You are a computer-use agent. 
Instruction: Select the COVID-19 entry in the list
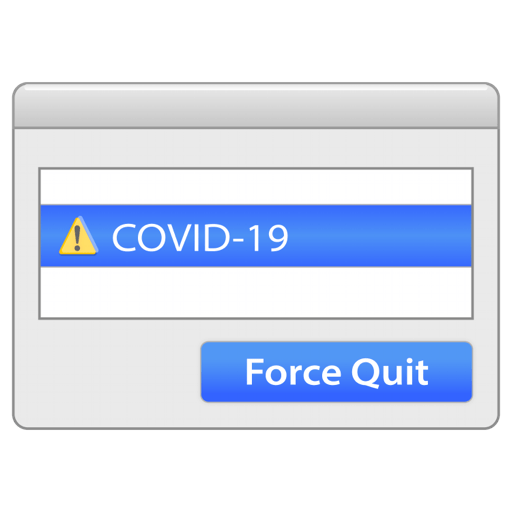(256, 236)
